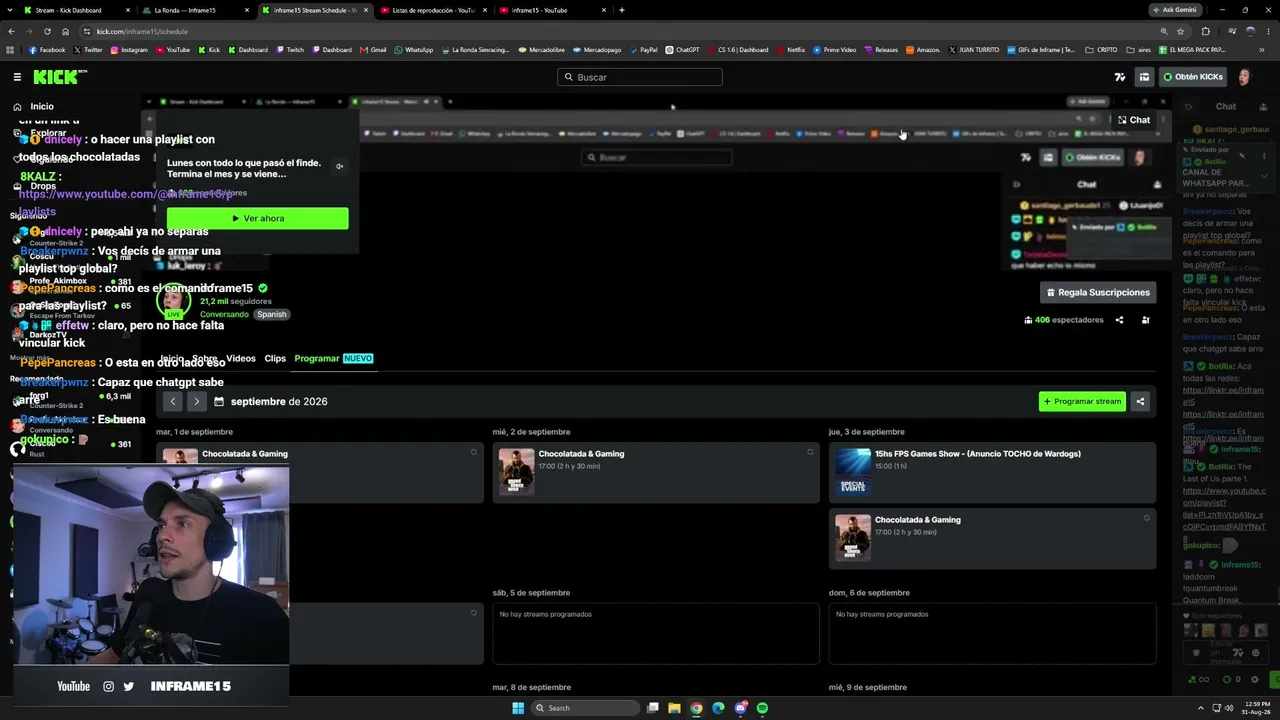Click the Programar stream button
This screenshot has width=1280, height=720.
[x=1082, y=401]
